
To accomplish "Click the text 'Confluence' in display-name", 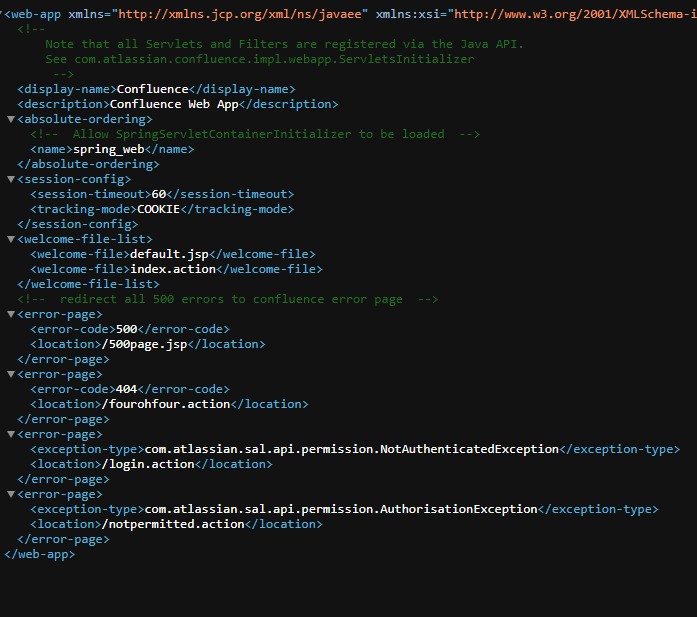I will point(152,89).
